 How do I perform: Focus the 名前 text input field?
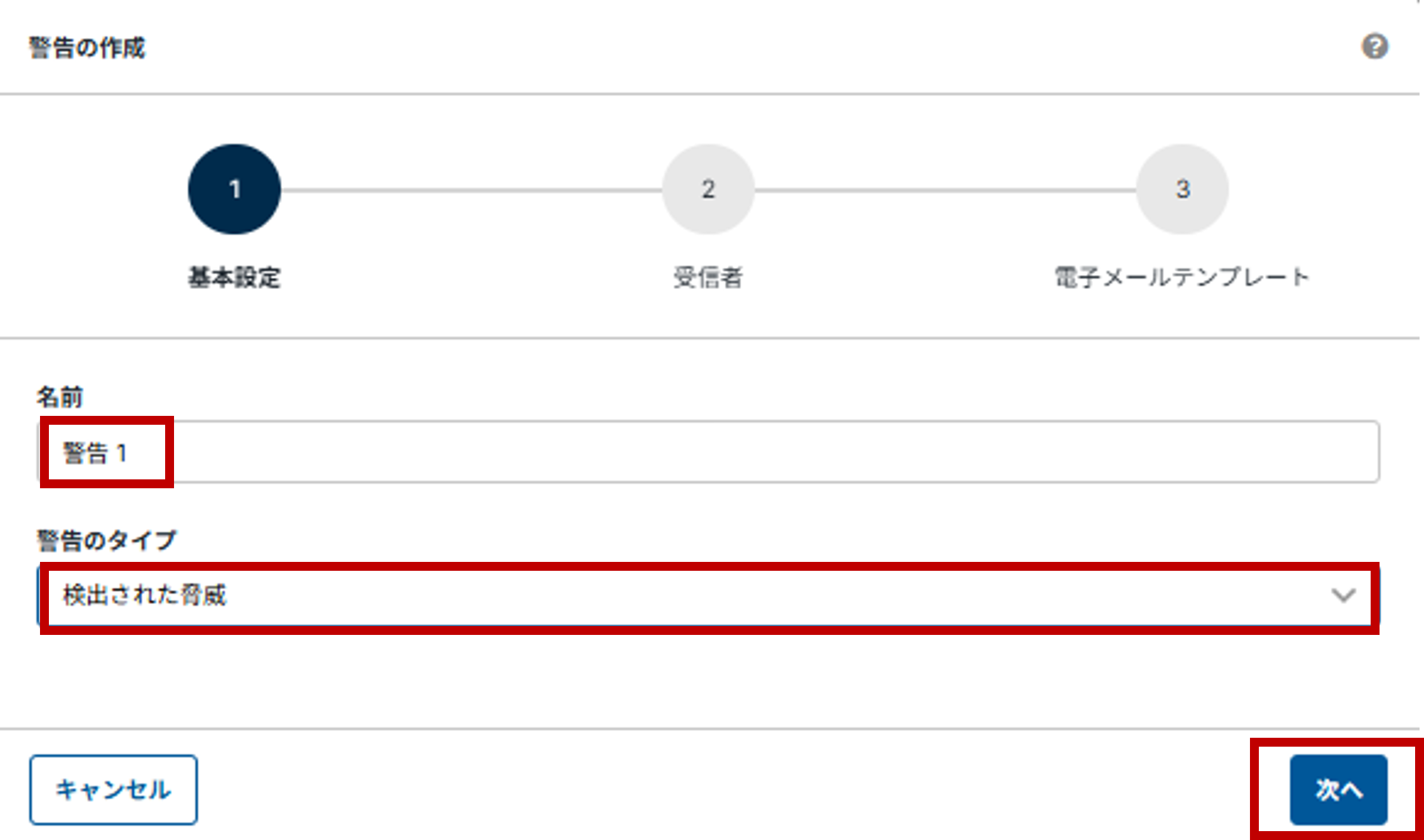click(762, 452)
